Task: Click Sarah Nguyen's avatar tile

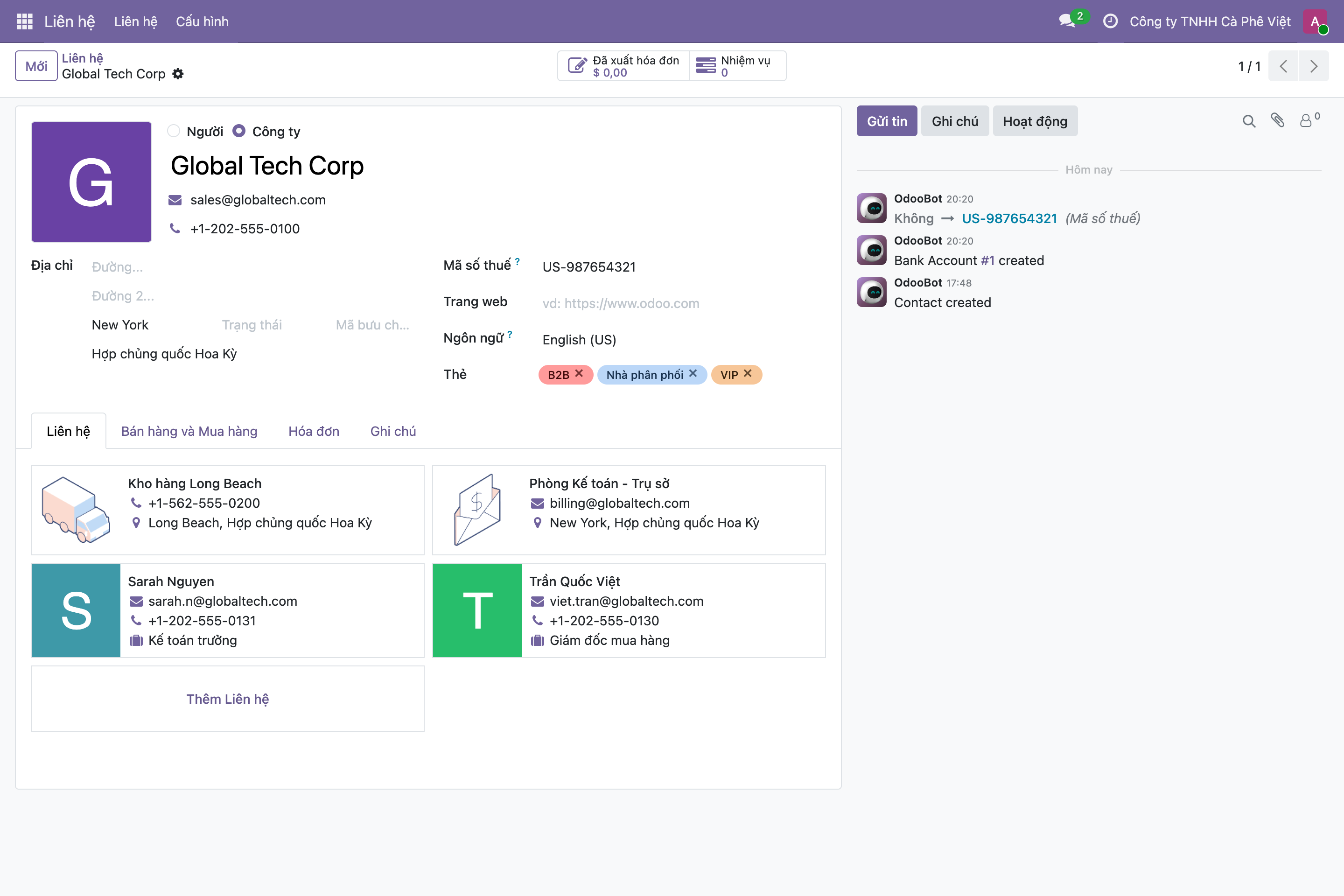Action: click(76, 610)
